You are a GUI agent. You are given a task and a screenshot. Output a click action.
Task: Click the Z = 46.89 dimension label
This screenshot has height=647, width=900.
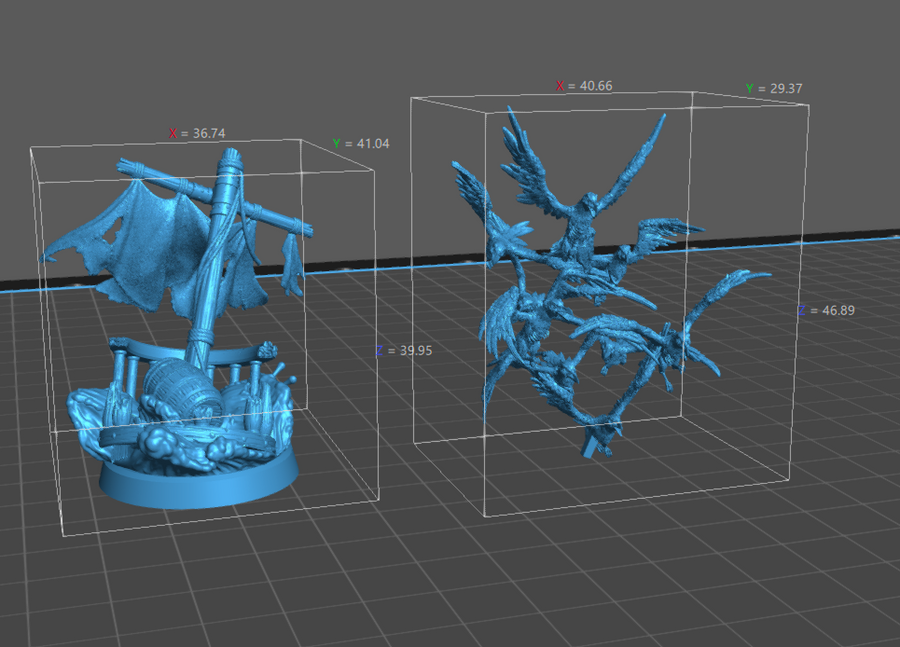(x=826, y=311)
